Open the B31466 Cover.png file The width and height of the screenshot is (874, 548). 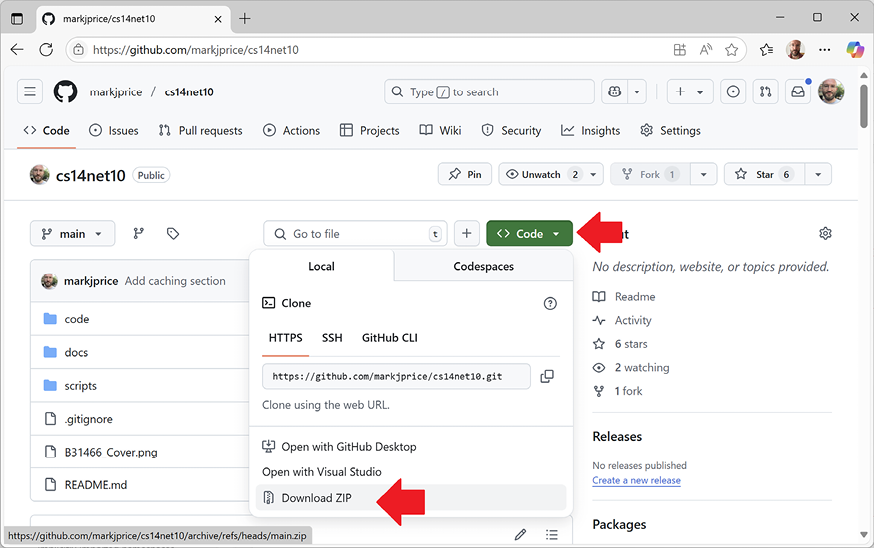coord(111,452)
